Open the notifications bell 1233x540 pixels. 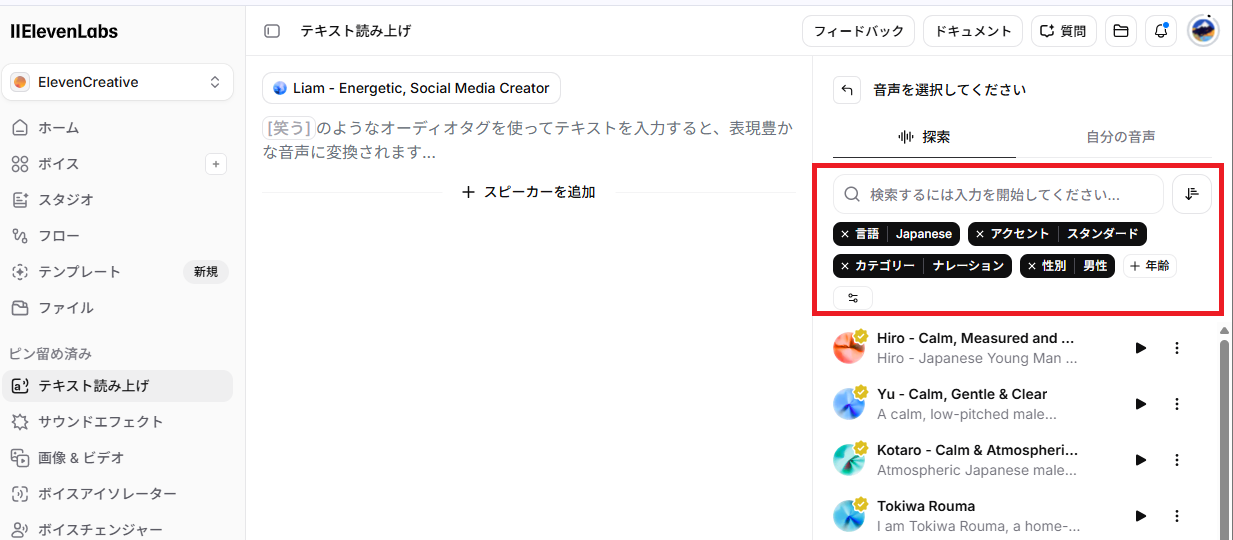(x=1161, y=31)
